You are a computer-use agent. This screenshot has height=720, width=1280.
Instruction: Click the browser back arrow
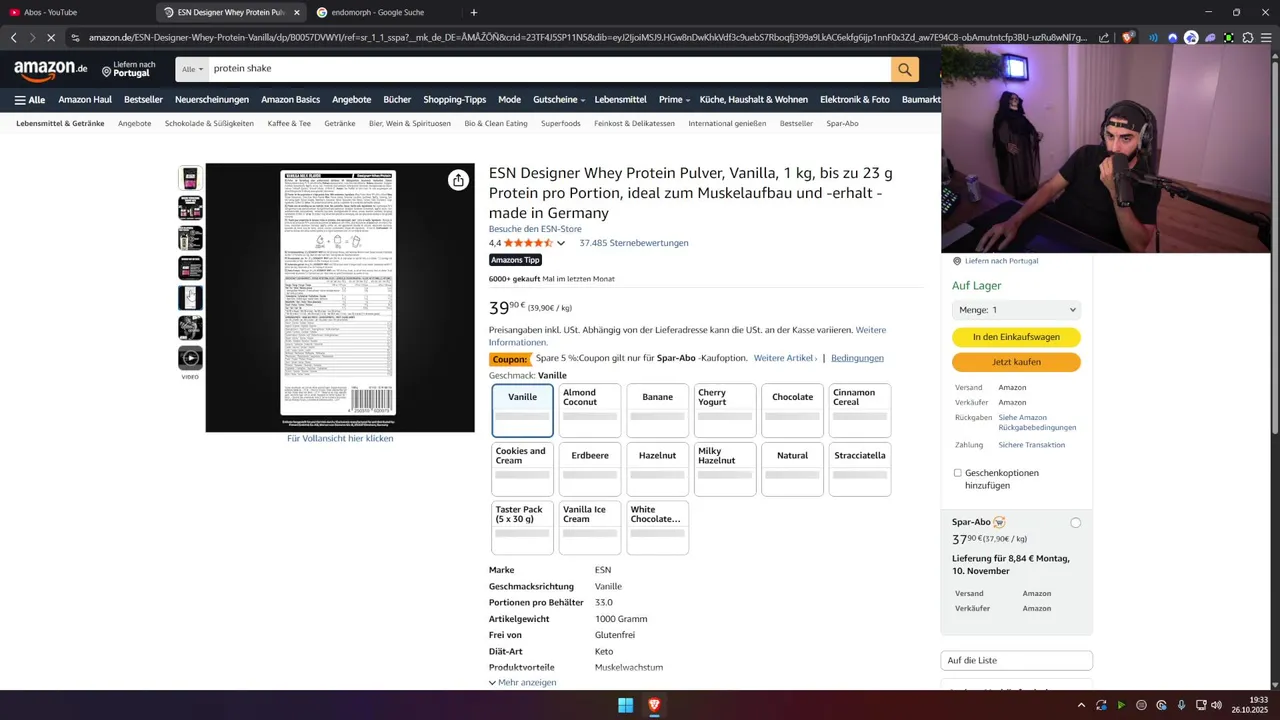coord(14,37)
